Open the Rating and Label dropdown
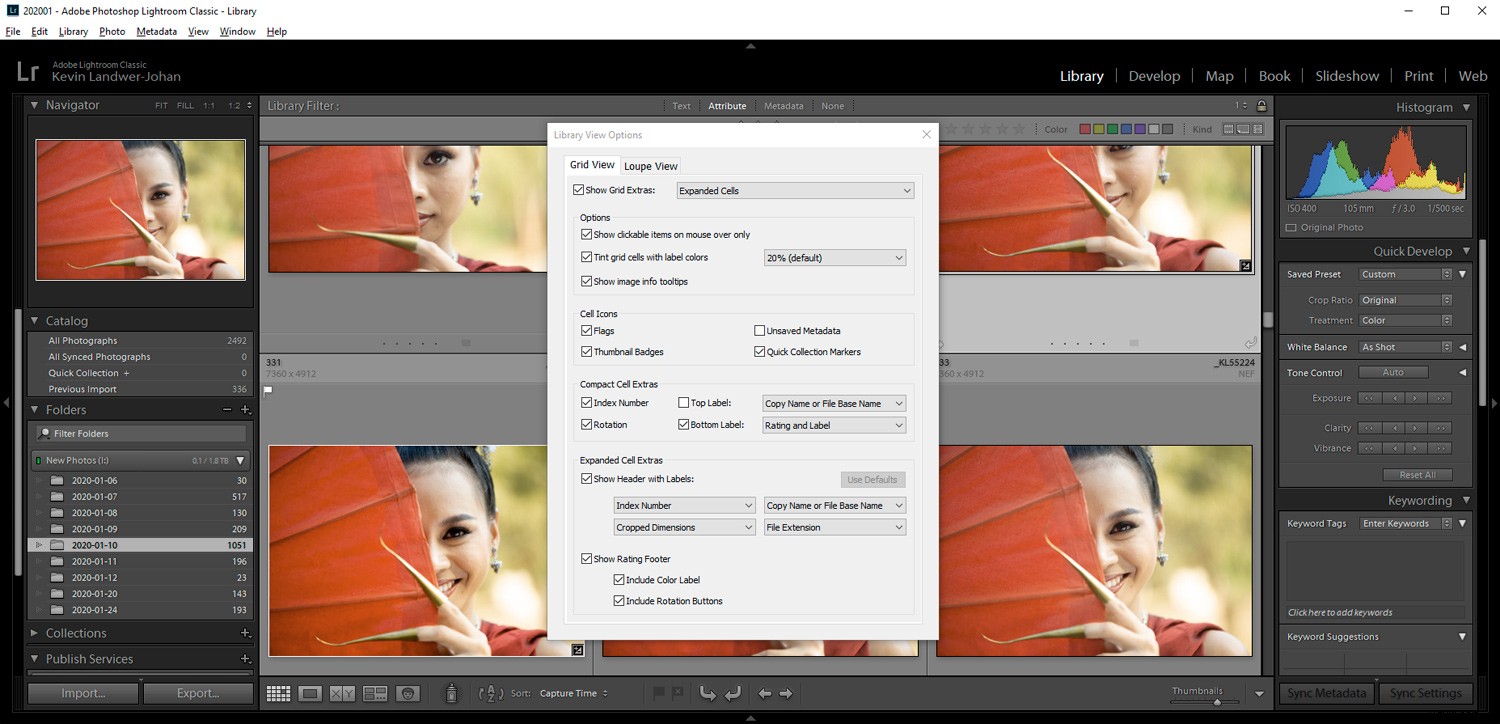Screen dimensions: 1500x724 pos(833,424)
